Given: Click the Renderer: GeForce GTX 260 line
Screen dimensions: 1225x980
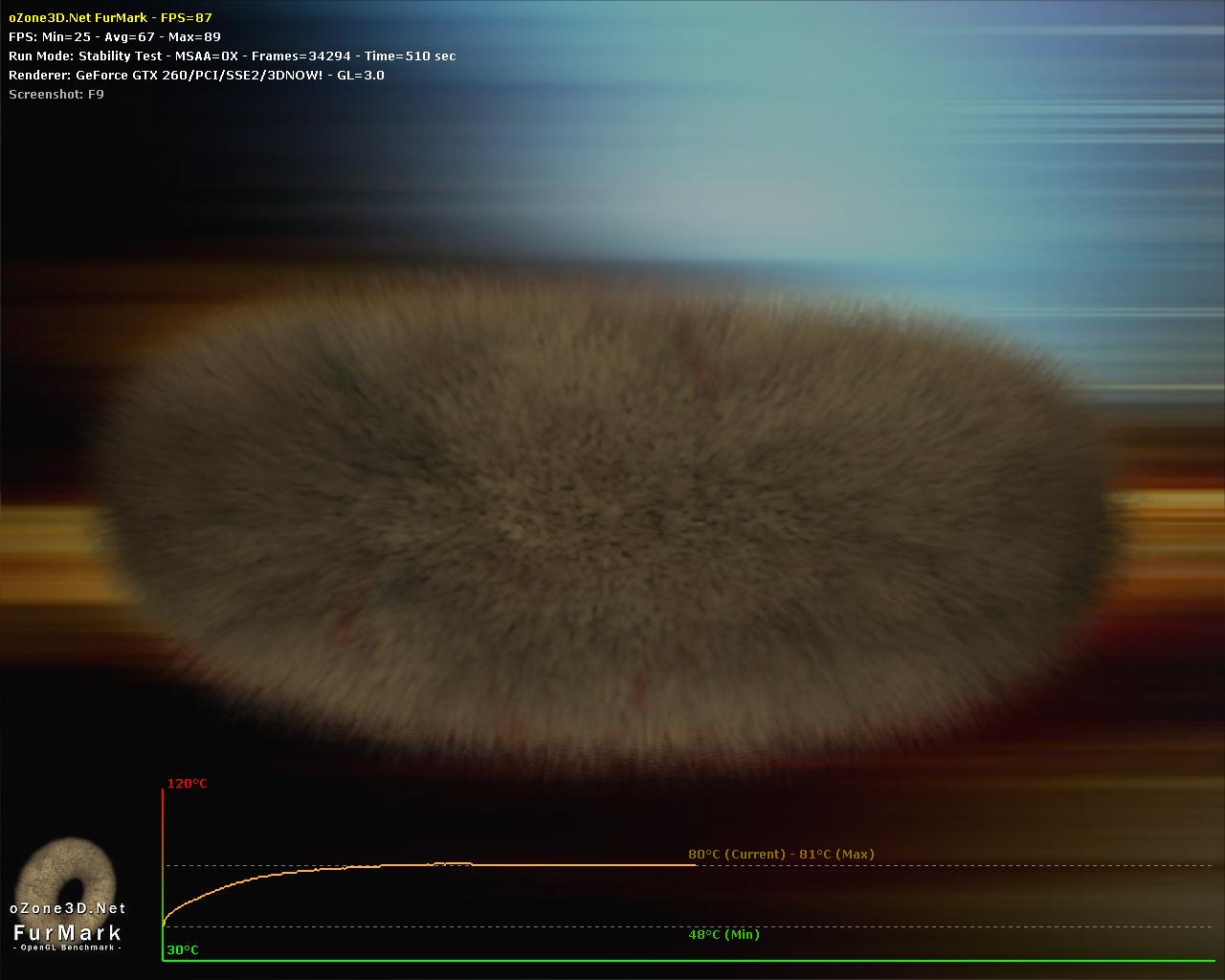Looking at the screenshot, I should (x=196, y=75).
